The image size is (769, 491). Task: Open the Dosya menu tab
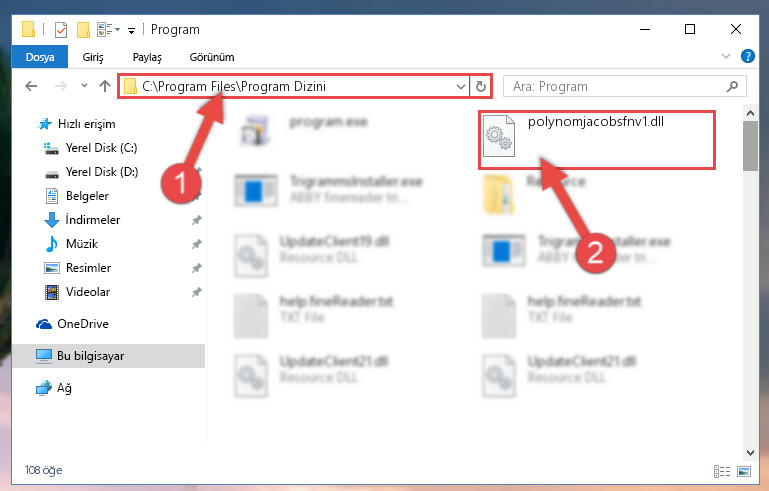40,57
